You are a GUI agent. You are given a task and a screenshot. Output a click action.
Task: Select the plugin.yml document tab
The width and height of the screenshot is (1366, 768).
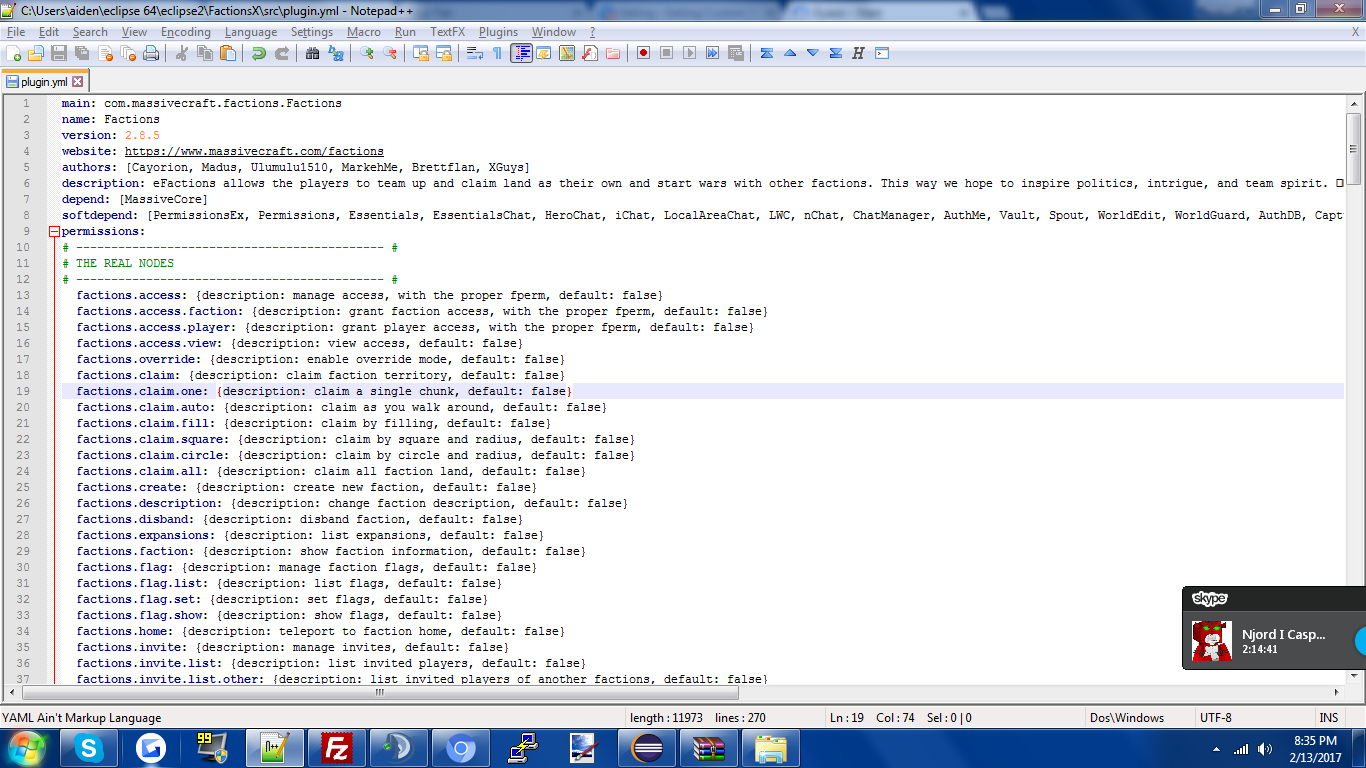pos(45,82)
